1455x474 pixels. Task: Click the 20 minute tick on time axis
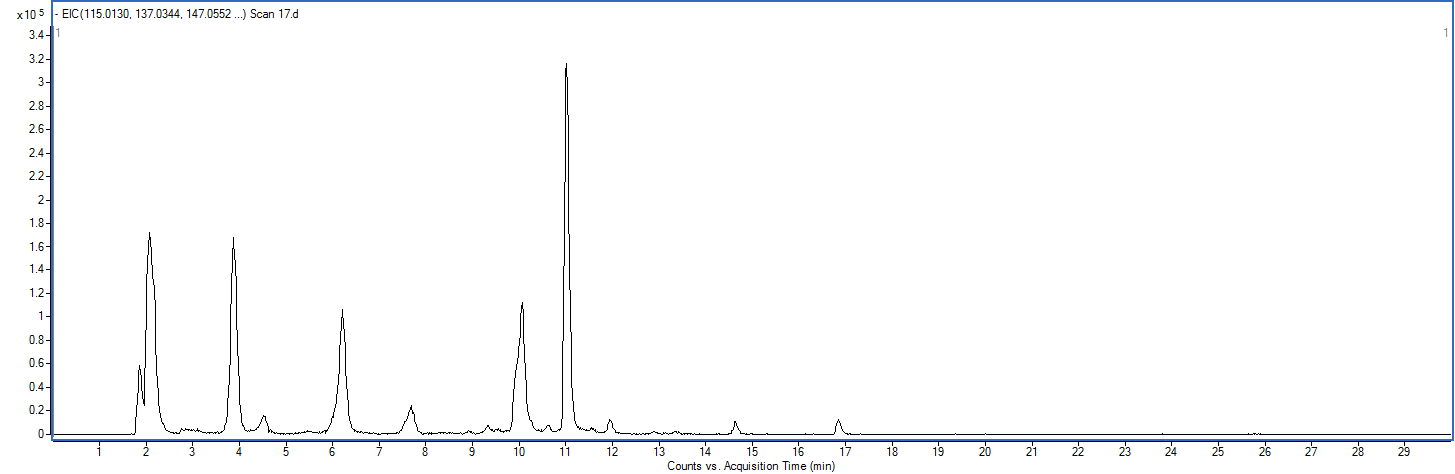coord(985,452)
